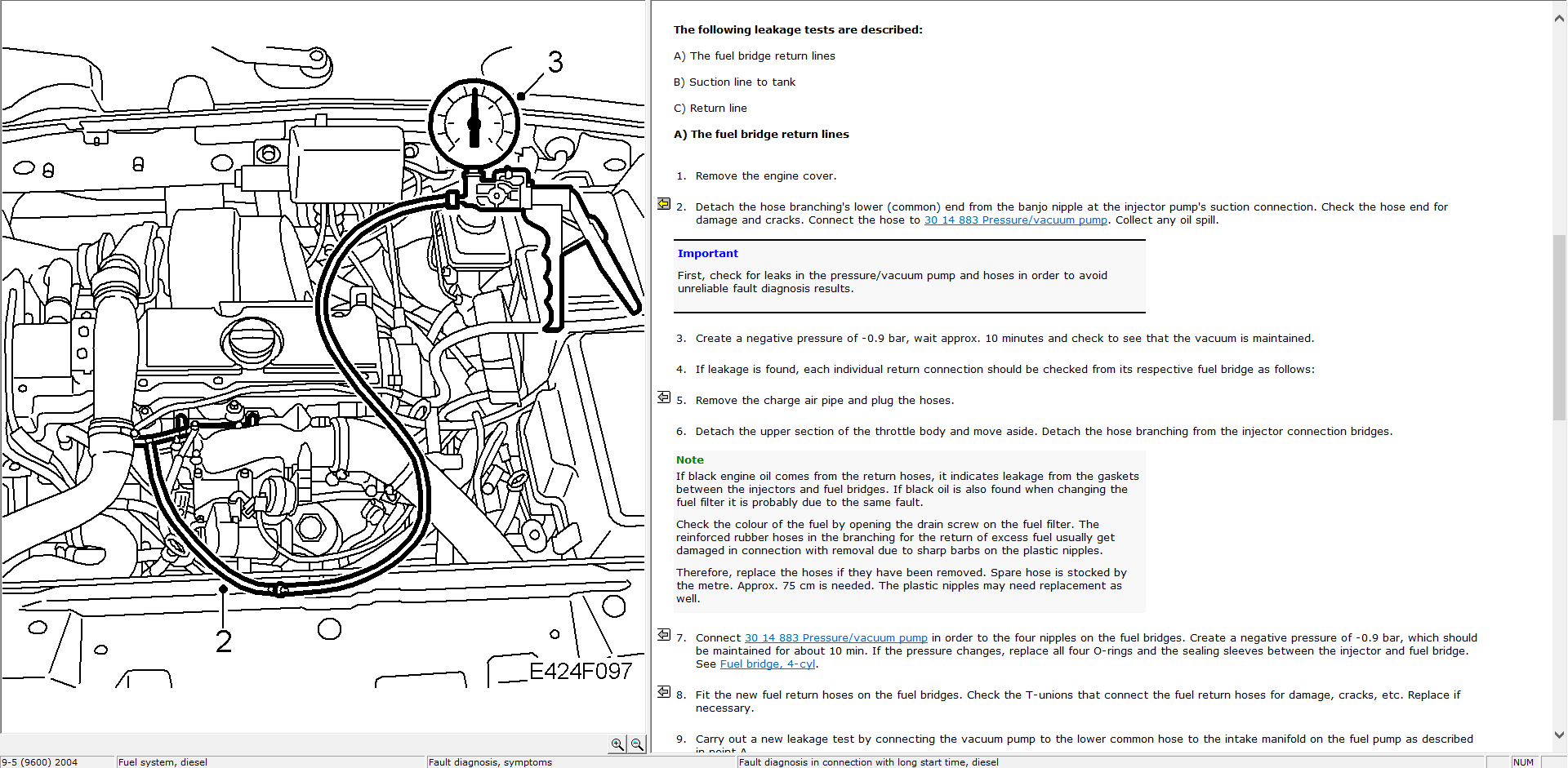This screenshot has height=768, width=1568.
Task: Click the vacuum gauge in the diagram
Action: [474, 123]
